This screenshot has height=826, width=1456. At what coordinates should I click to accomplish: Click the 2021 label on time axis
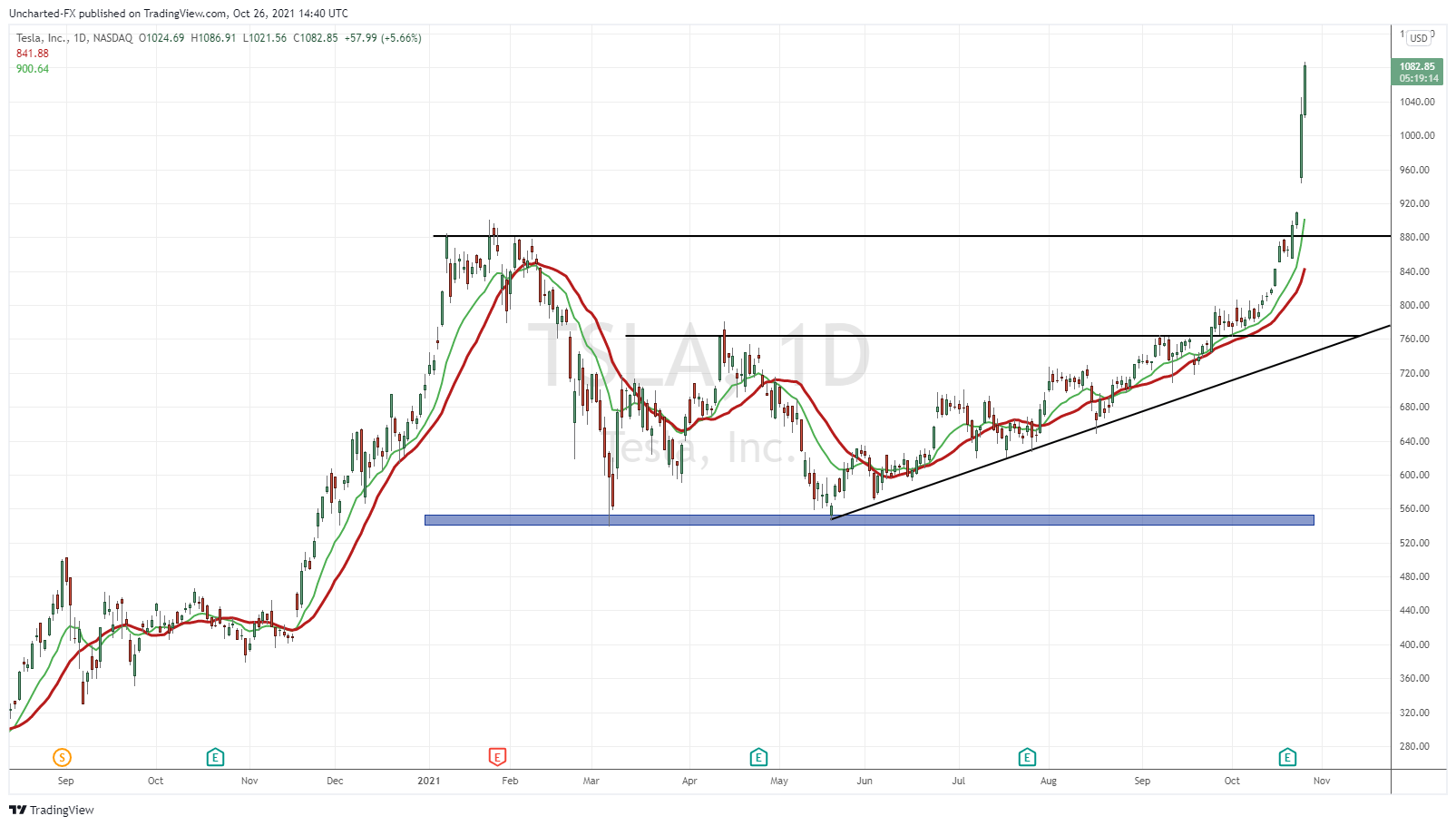[x=428, y=781]
